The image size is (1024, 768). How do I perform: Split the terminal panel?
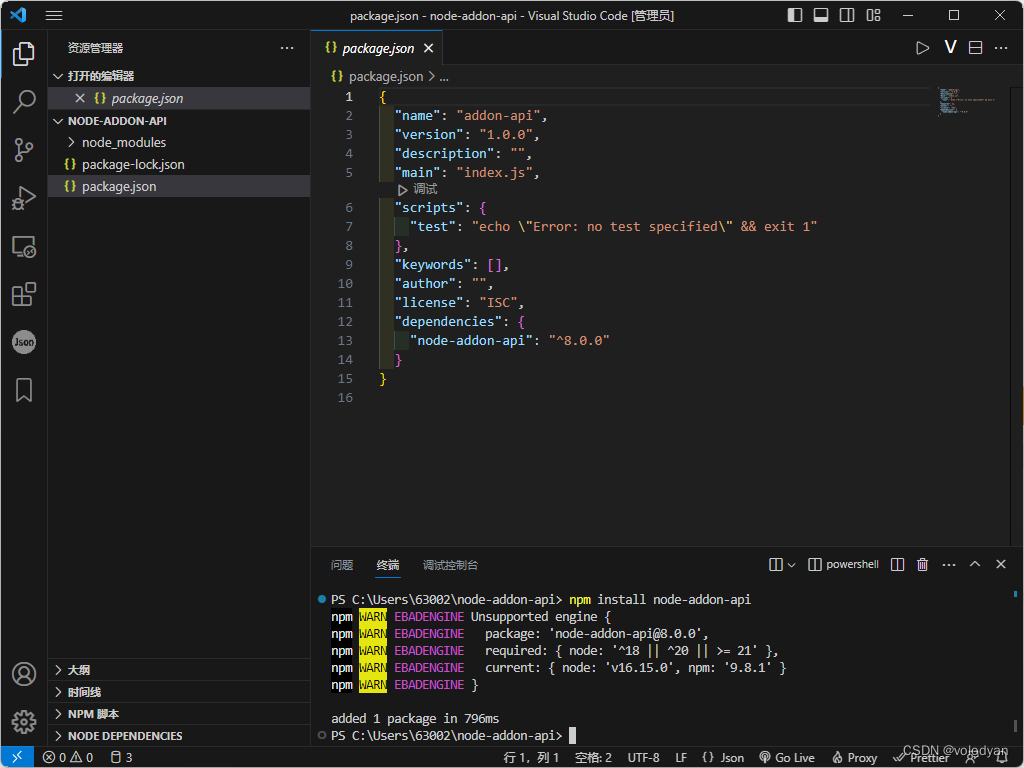[x=897, y=564]
